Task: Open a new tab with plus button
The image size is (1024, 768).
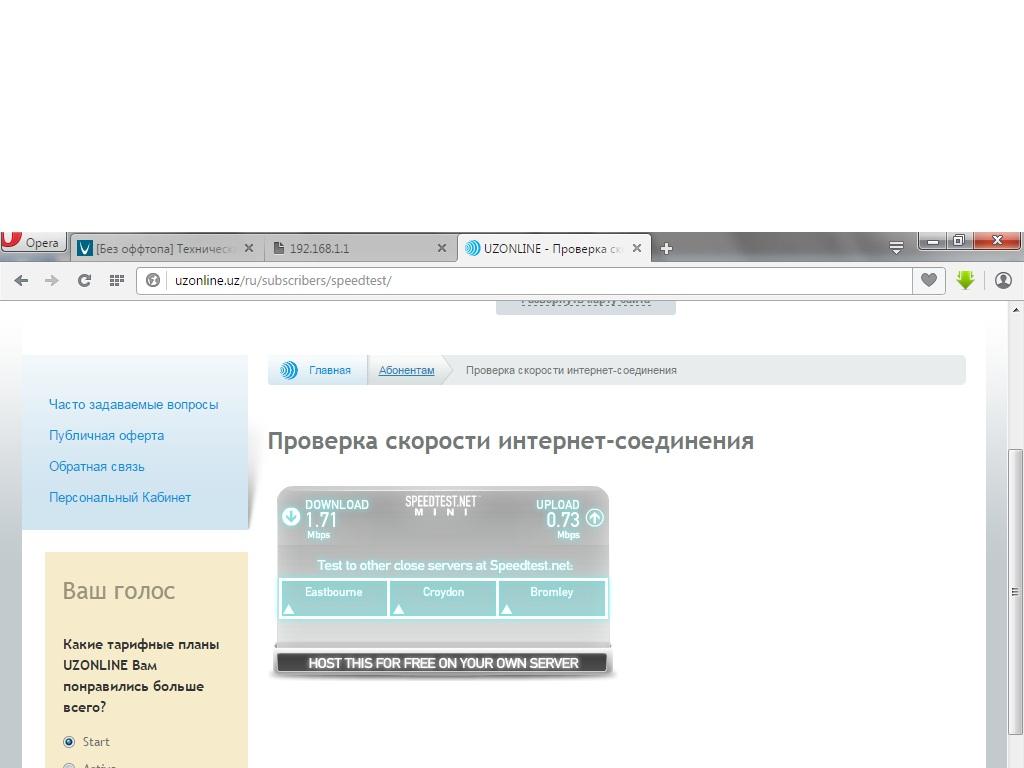Action: pyautogui.click(x=666, y=248)
